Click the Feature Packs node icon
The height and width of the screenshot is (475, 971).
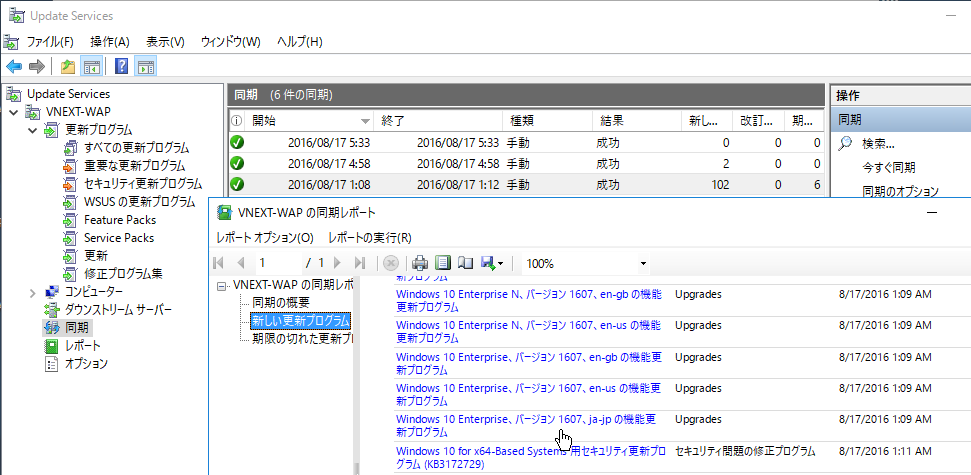[x=70, y=220]
